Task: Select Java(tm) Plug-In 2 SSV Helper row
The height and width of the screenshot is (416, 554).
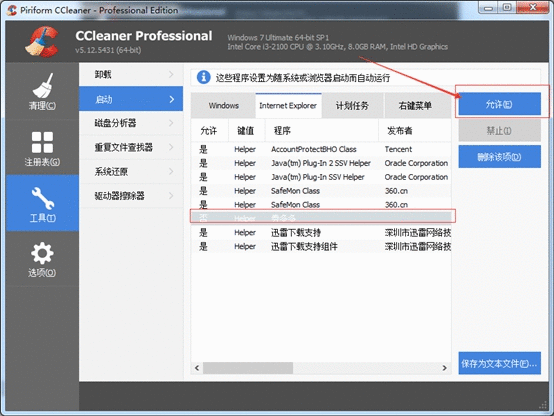Action: tap(321, 163)
